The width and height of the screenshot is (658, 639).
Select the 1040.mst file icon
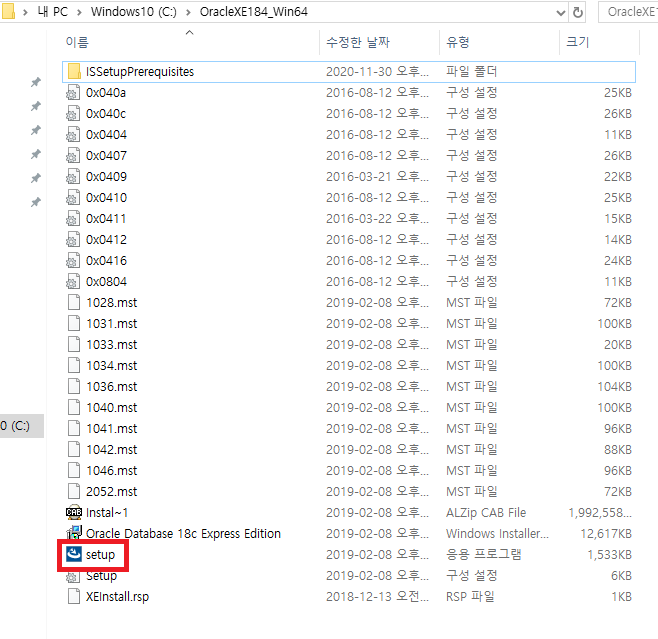point(74,407)
